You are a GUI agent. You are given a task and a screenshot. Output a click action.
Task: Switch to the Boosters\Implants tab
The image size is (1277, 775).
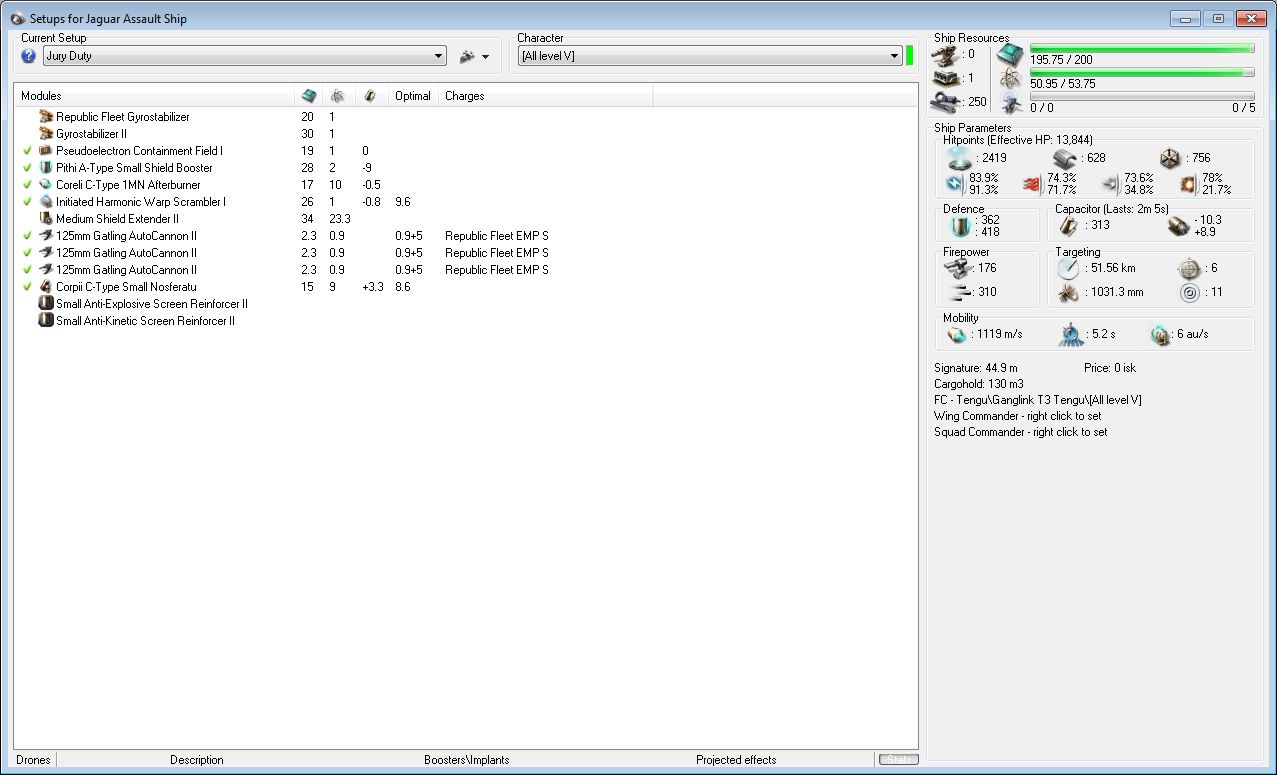[x=467, y=760]
